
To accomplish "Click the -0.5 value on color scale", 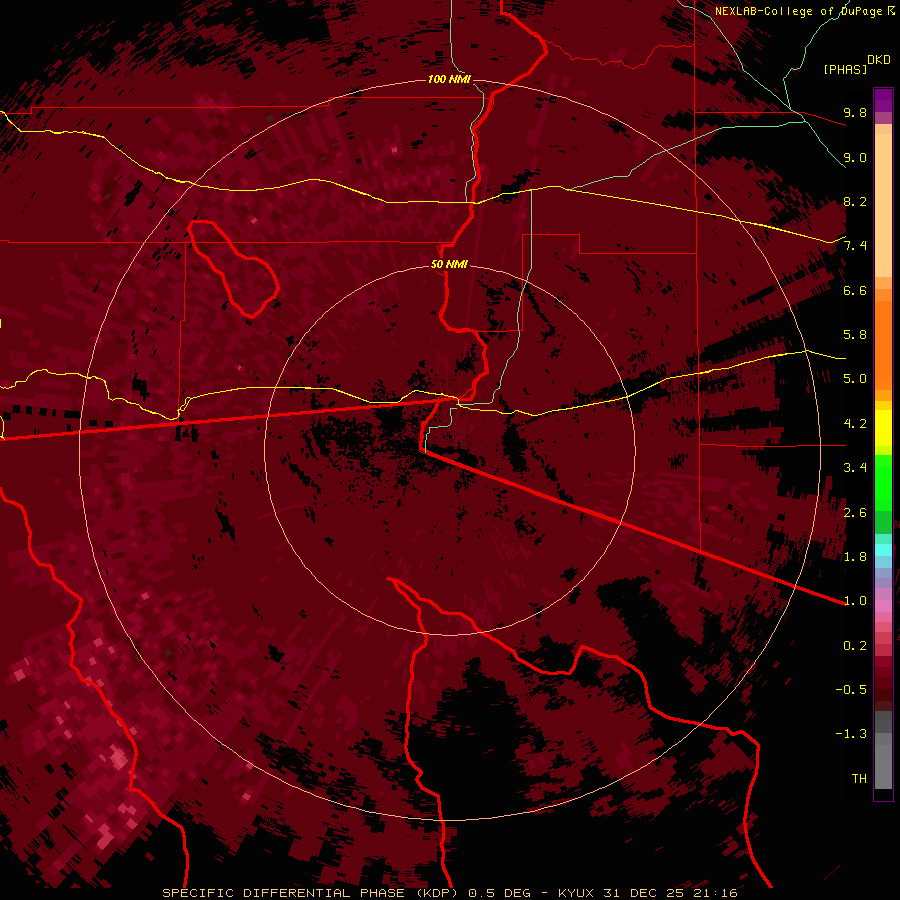I will point(851,690).
